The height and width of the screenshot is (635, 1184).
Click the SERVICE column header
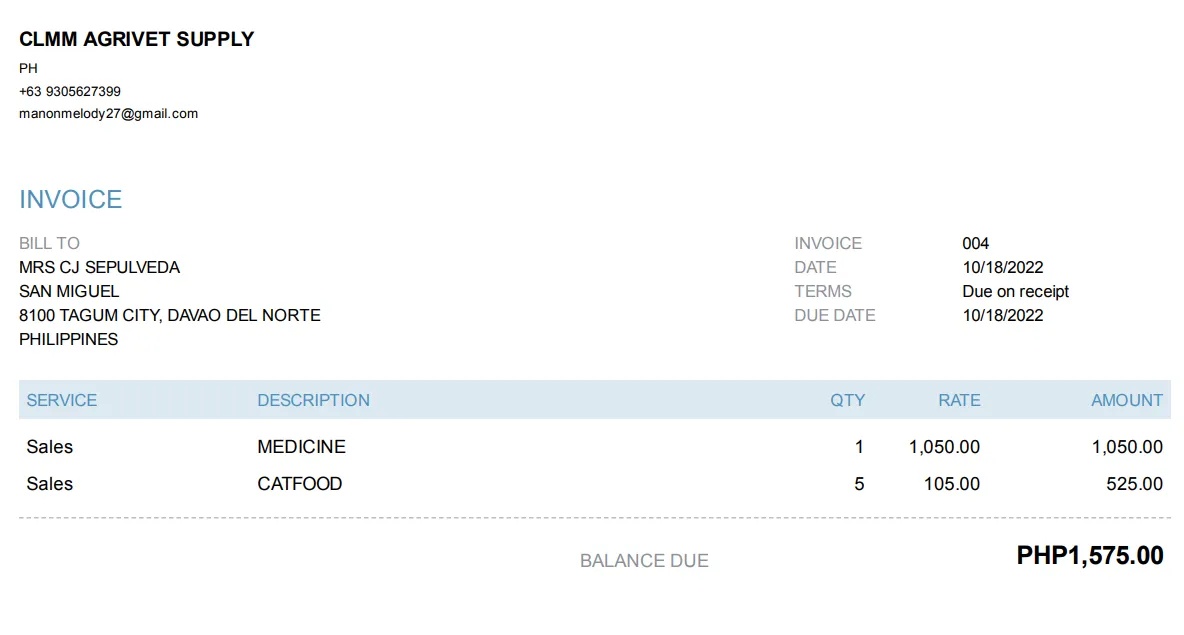[x=62, y=400]
